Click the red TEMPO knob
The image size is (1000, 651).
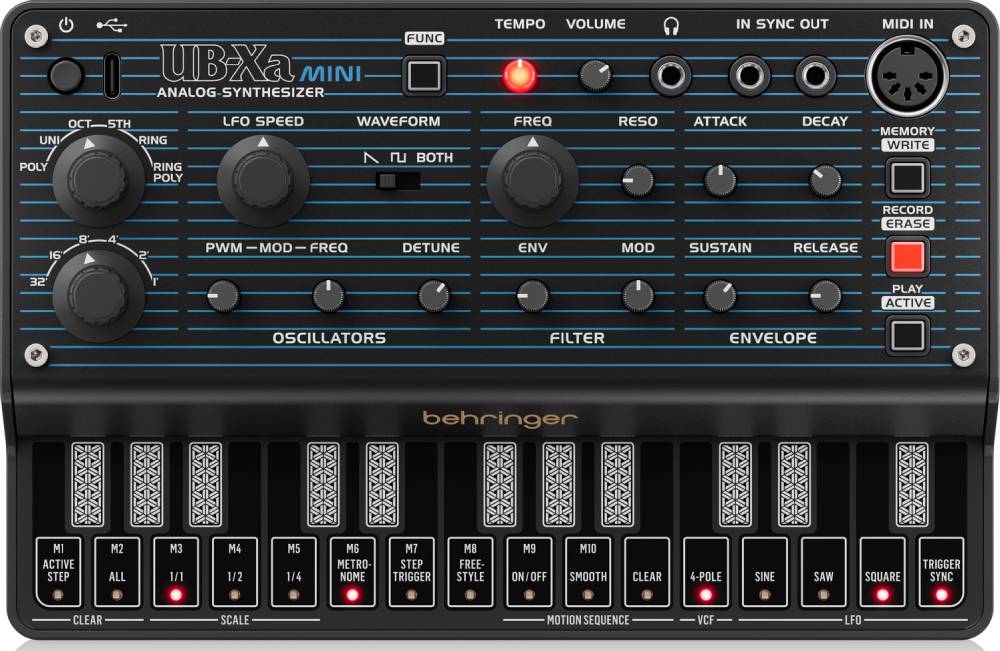[520, 76]
